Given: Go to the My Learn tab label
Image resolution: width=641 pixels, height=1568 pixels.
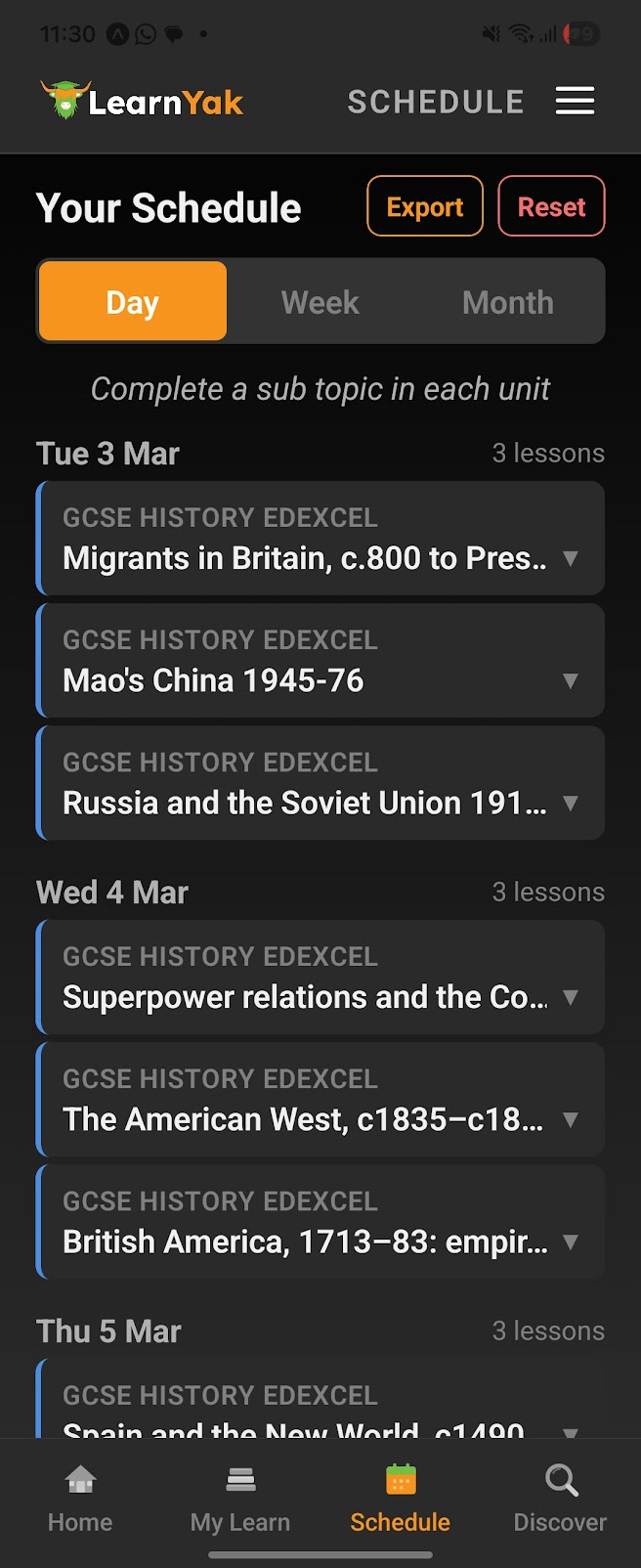Looking at the screenshot, I should tap(240, 1522).
